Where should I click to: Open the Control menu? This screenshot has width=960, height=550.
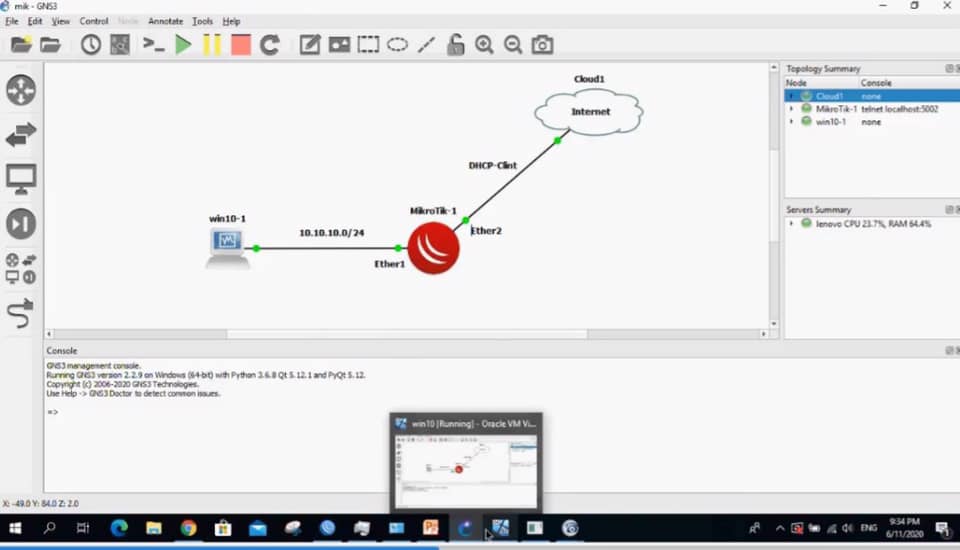click(93, 21)
